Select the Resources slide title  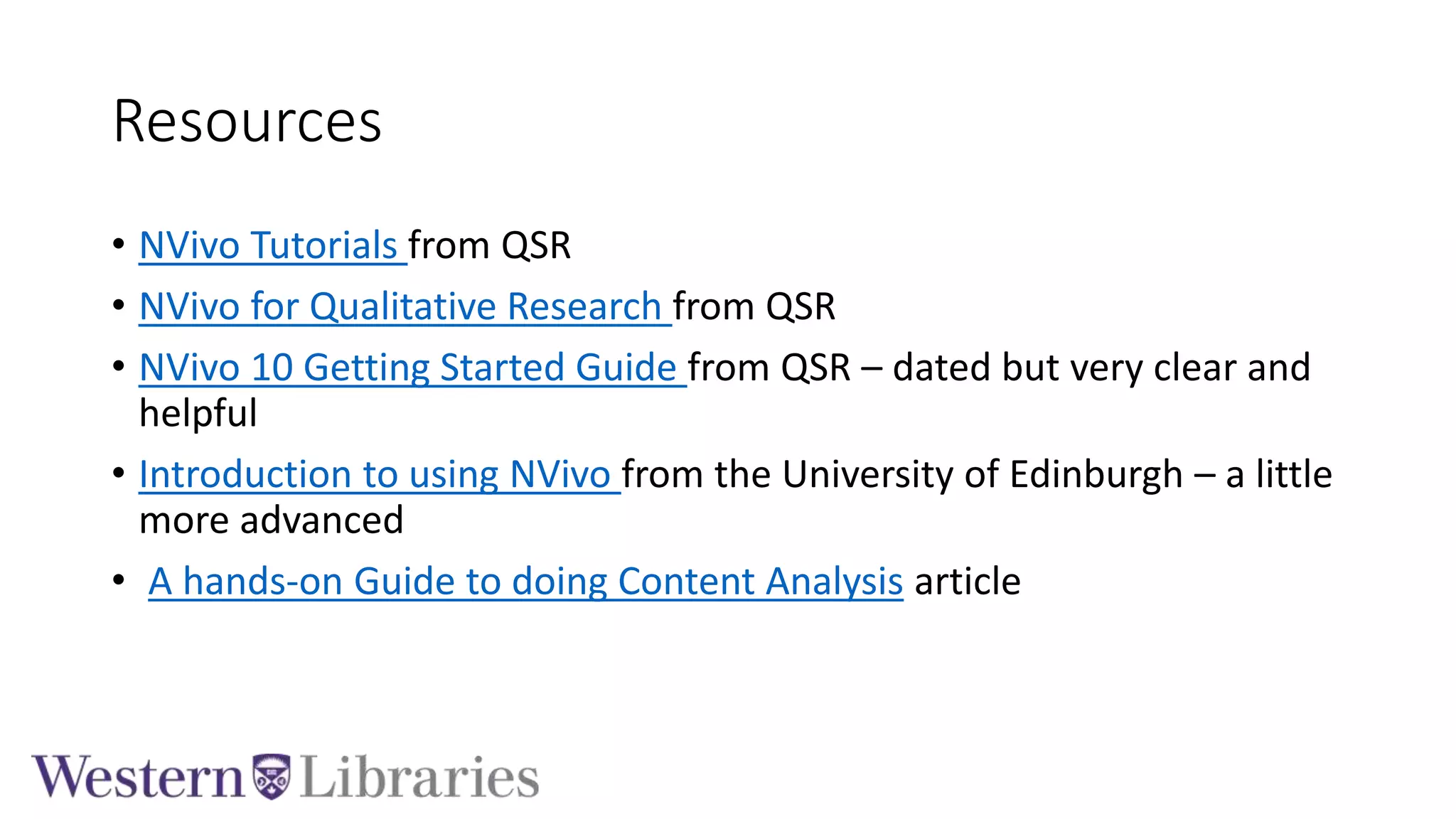[247, 122]
